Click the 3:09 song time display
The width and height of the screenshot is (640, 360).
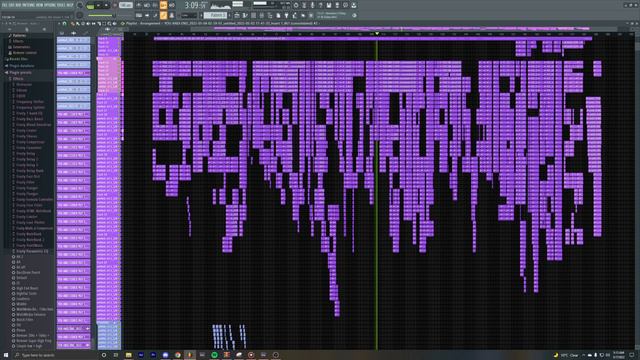tap(195, 5)
